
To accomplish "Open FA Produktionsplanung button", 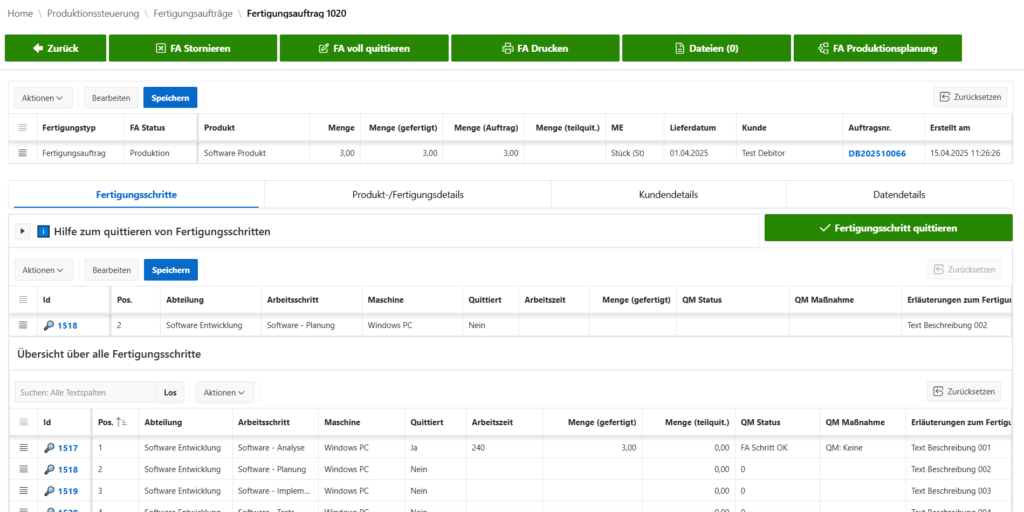I will (877, 48).
